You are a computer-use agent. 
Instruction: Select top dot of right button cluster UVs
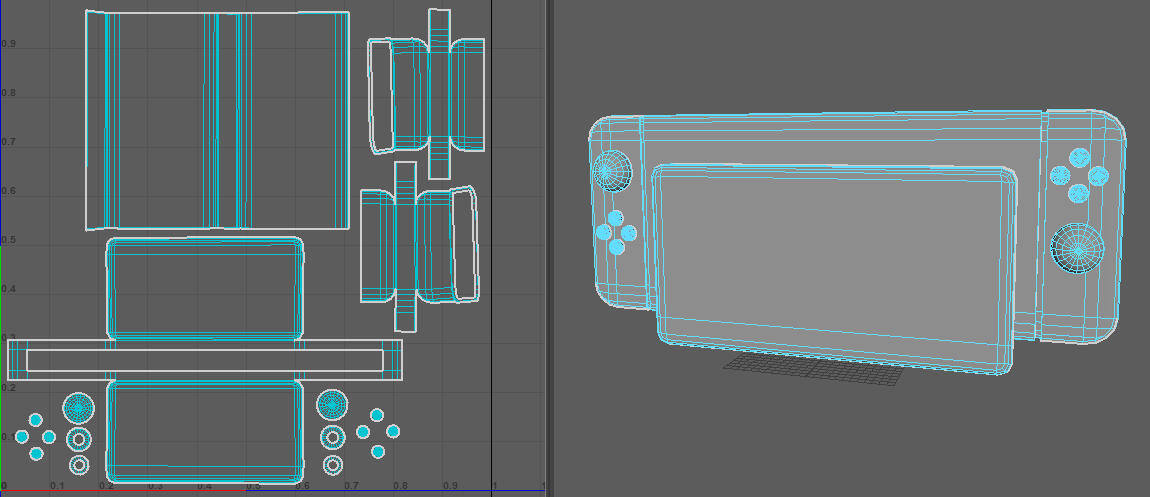click(378, 415)
